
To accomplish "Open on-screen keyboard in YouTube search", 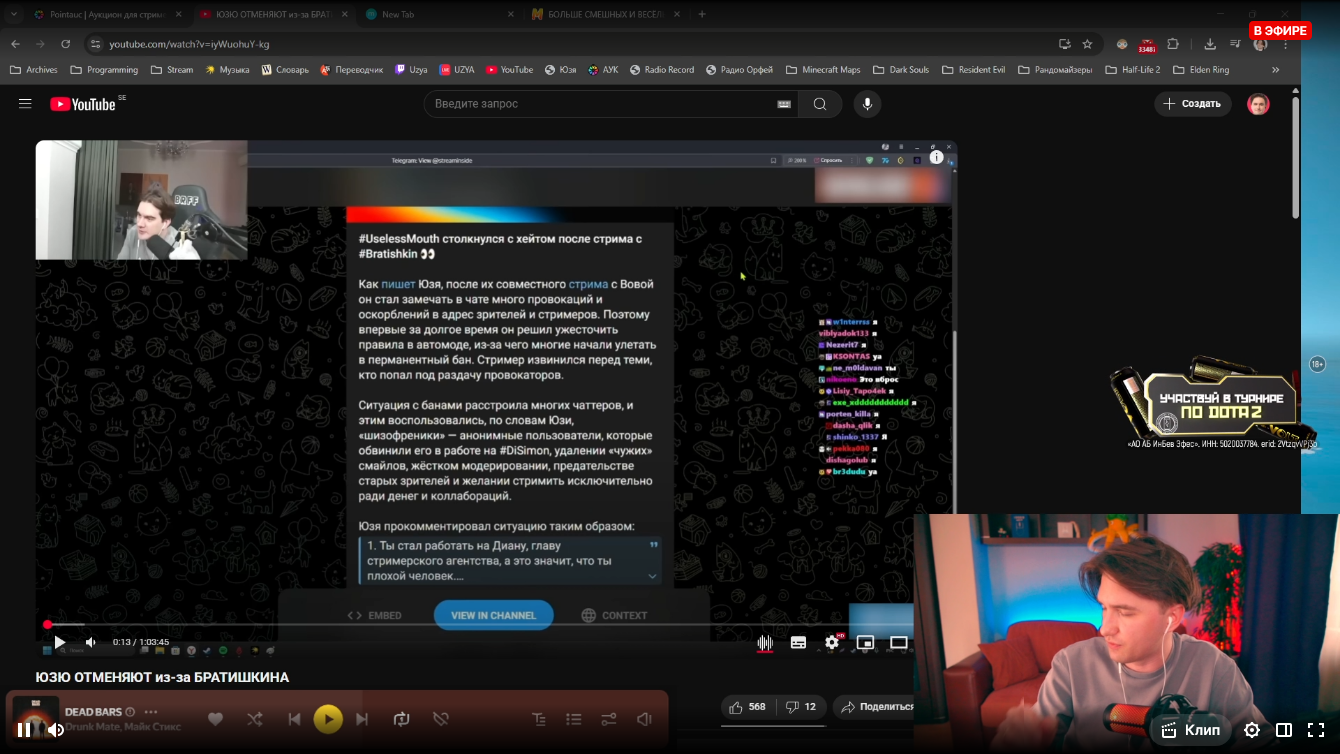I will coord(784,104).
